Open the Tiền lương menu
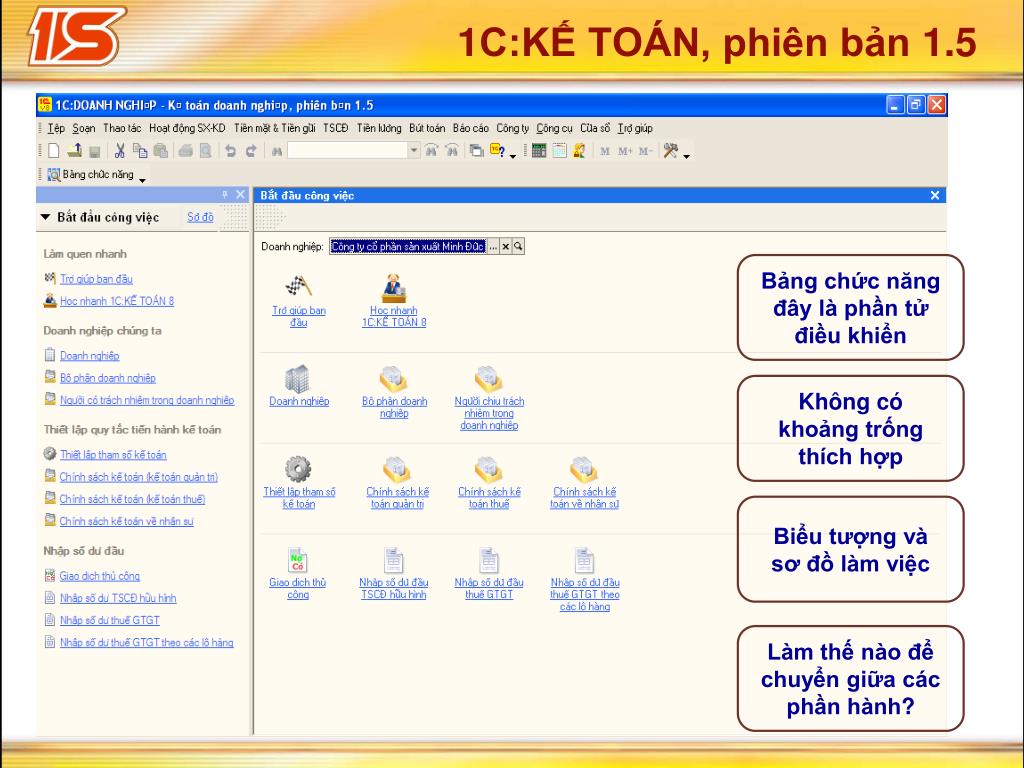The image size is (1024, 768). 379,128
